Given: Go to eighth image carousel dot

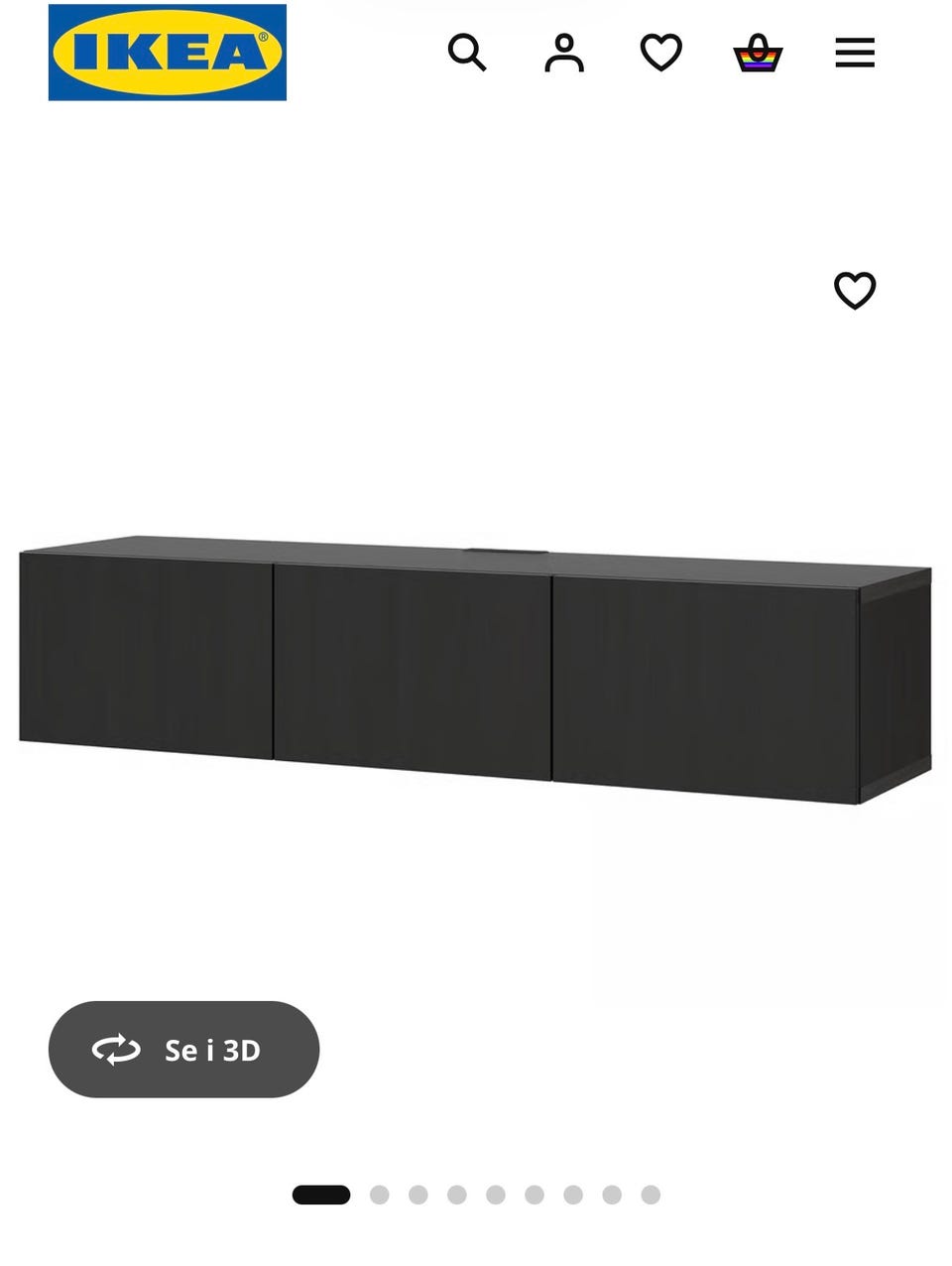Looking at the screenshot, I should (x=612, y=1195).
